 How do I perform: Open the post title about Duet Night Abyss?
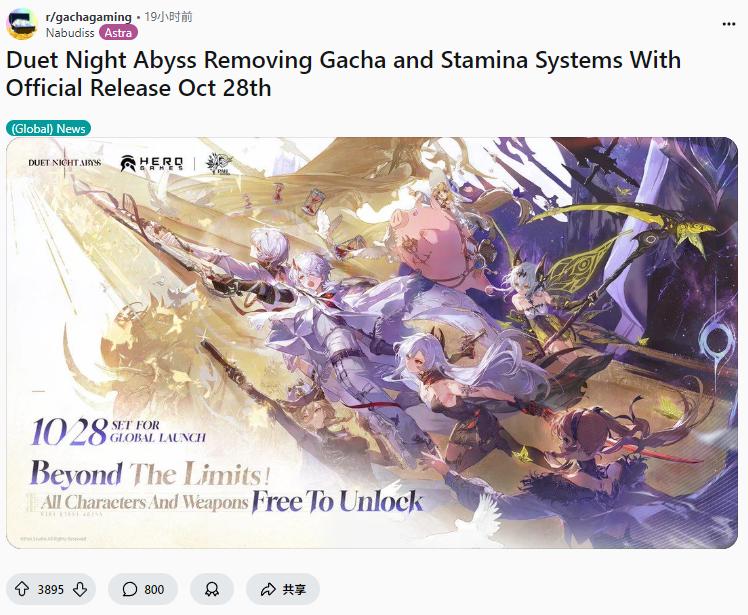click(x=343, y=73)
